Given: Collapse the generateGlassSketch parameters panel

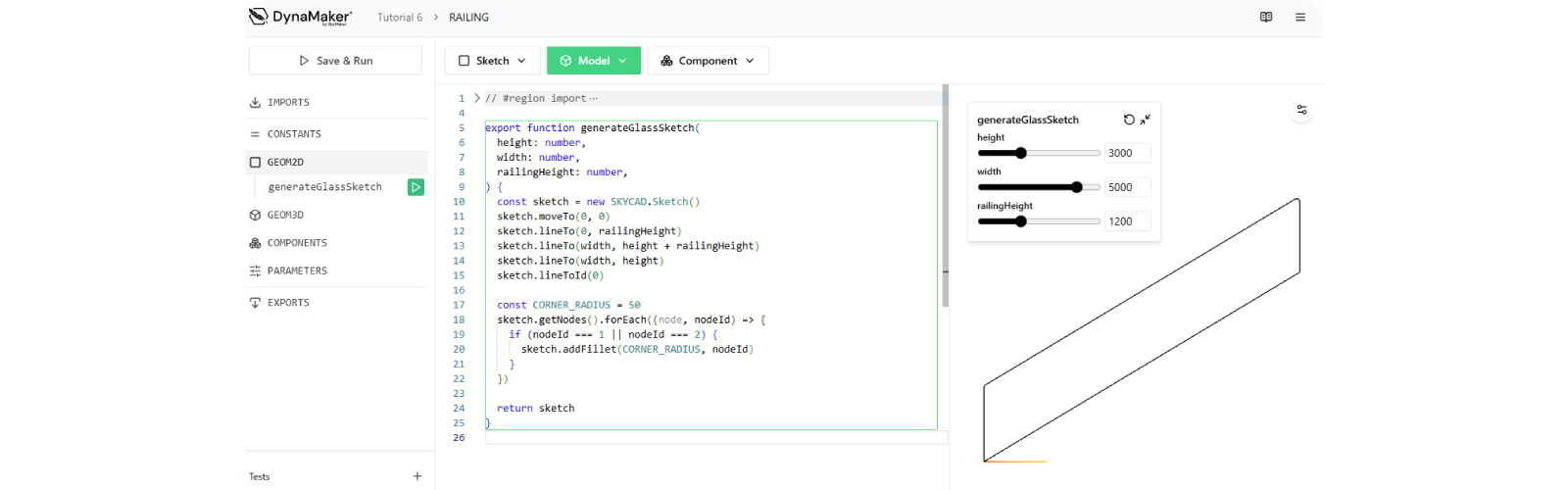Looking at the screenshot, I should (x=1145, y=120).
